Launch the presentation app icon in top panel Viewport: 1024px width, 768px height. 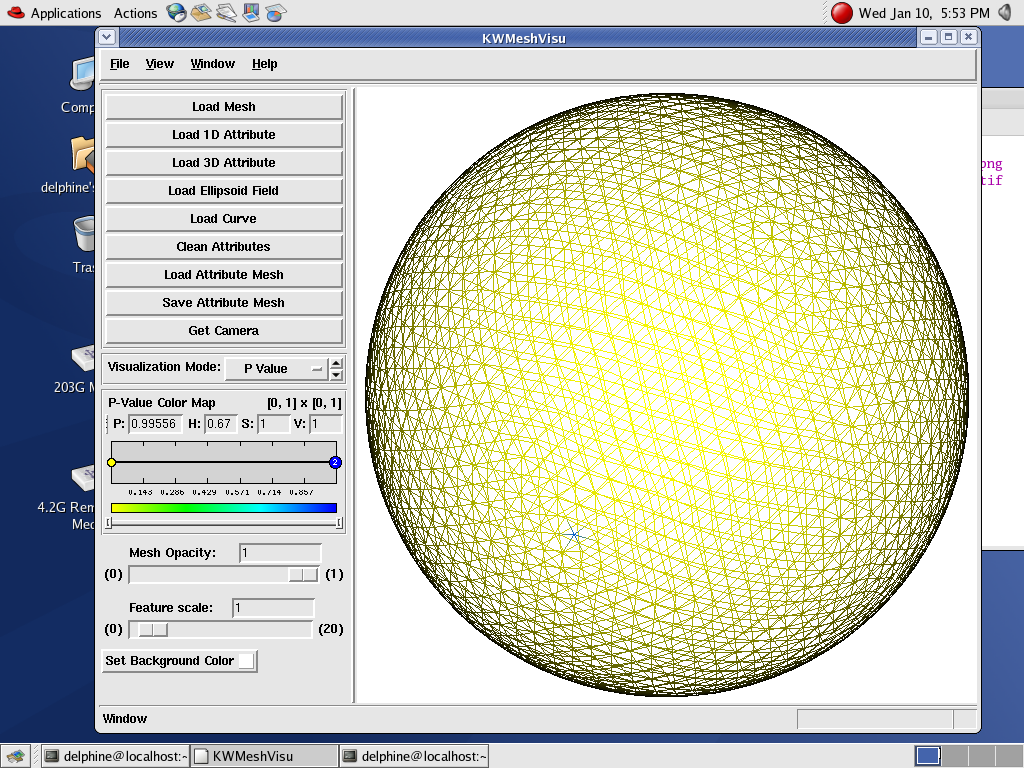click(251, 13)
